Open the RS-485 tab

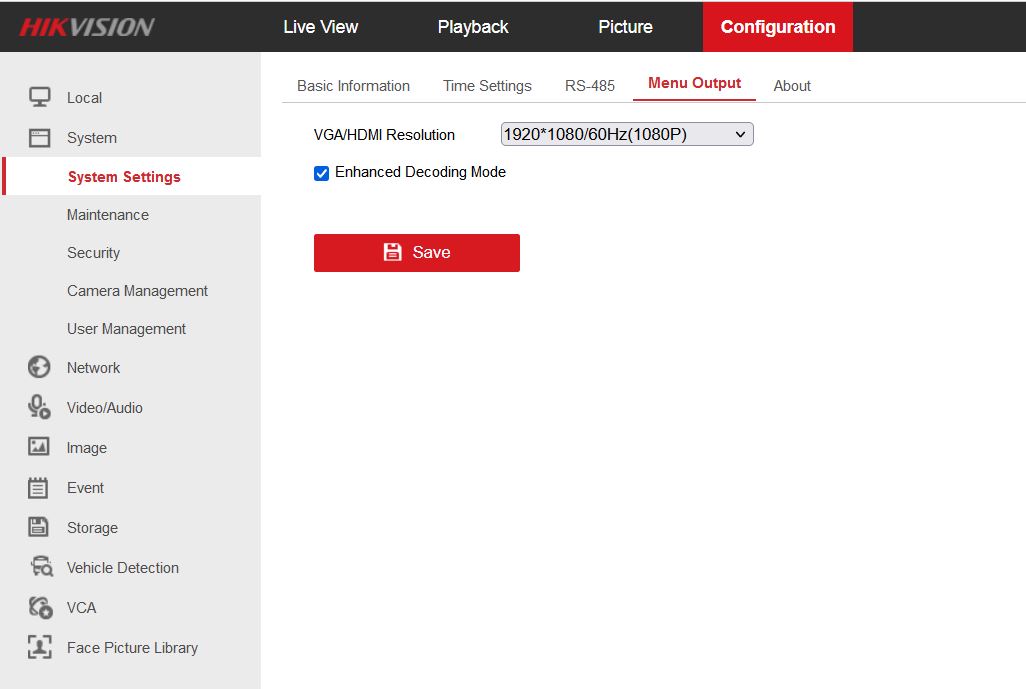pos(589,86)
